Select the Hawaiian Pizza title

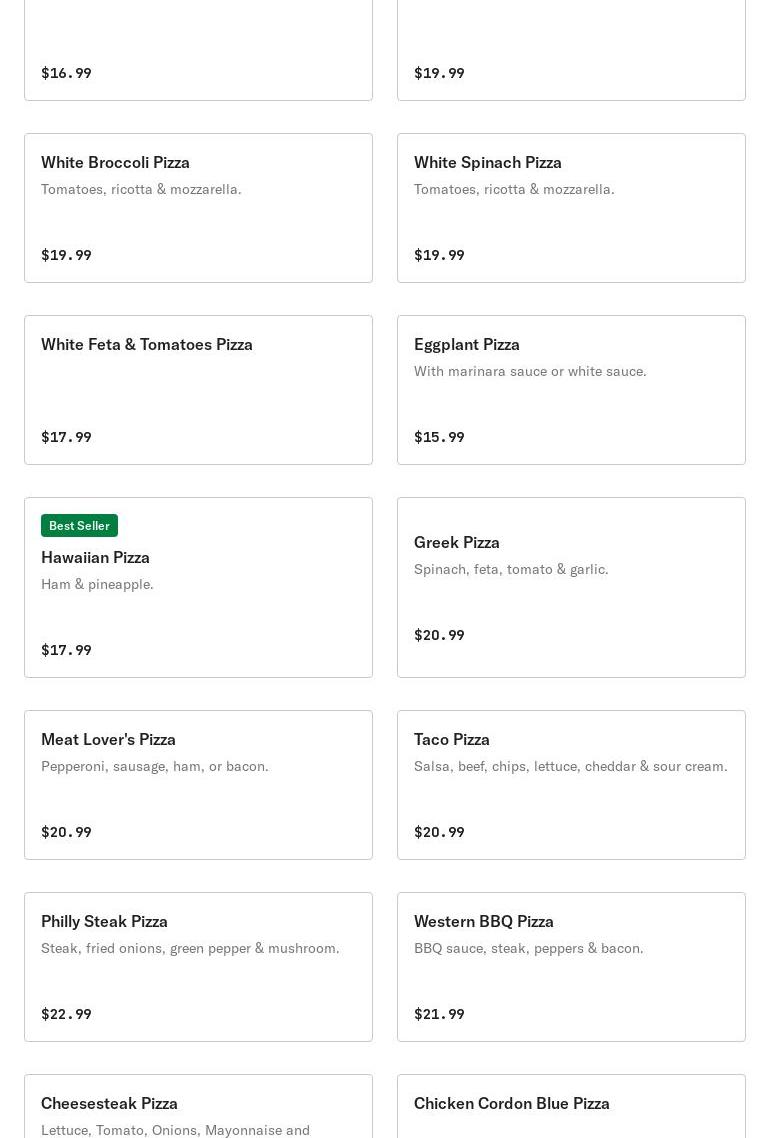pos(95,557)
